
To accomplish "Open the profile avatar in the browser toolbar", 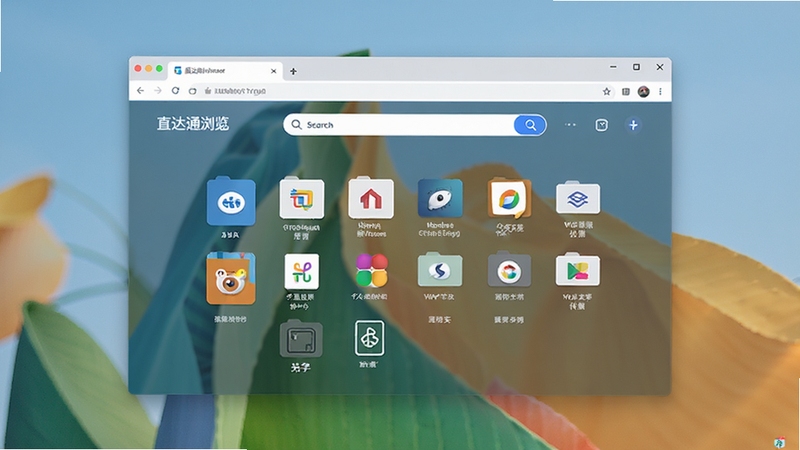I will (x=643, y=91).
